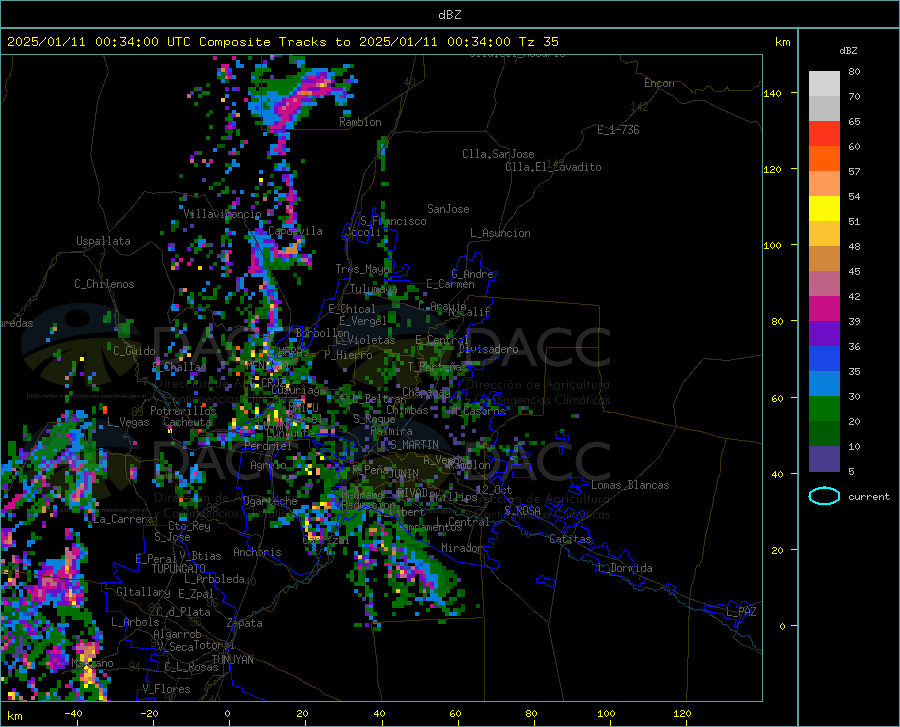Screen dimensions: 900x727
Task: Click the composite tracks timestamp header text
Action: 282,42
